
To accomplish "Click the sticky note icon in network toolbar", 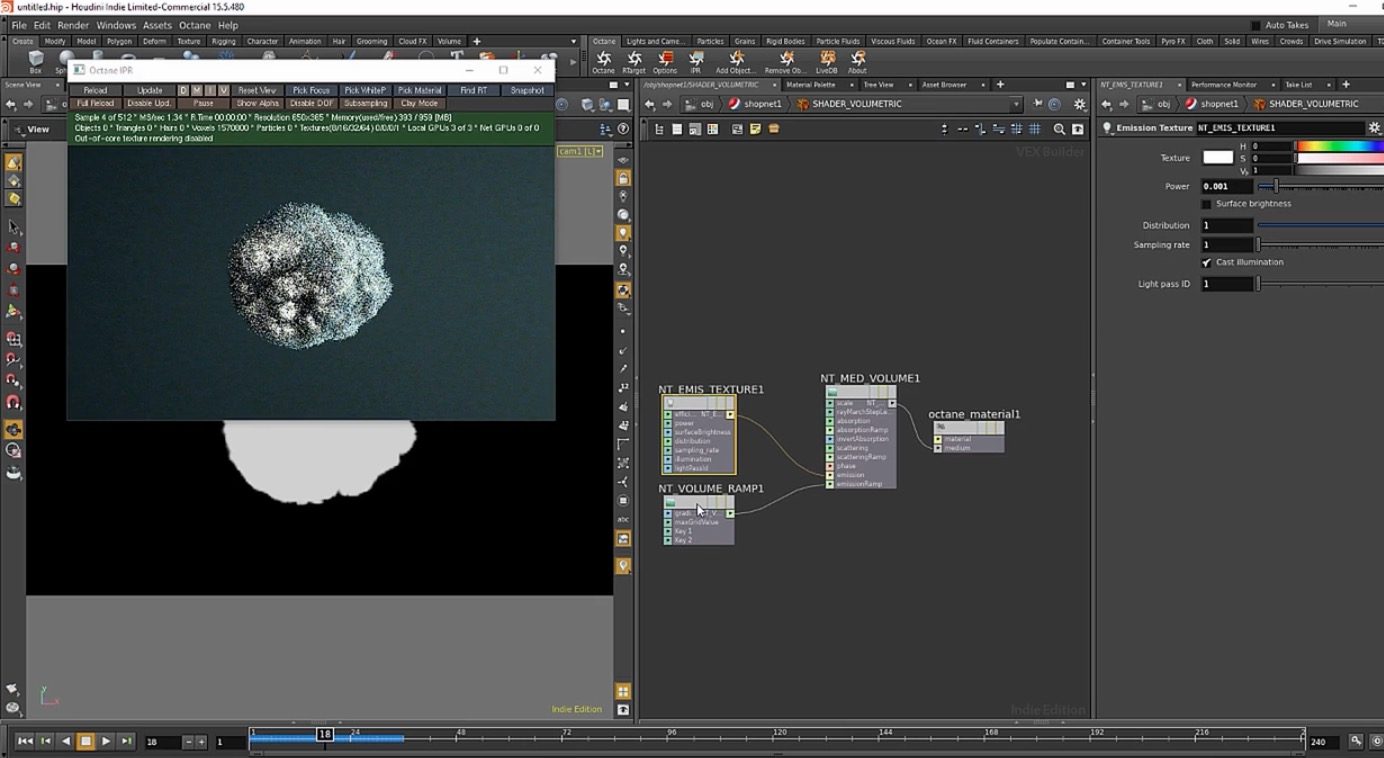I will (x=755, y=129).
